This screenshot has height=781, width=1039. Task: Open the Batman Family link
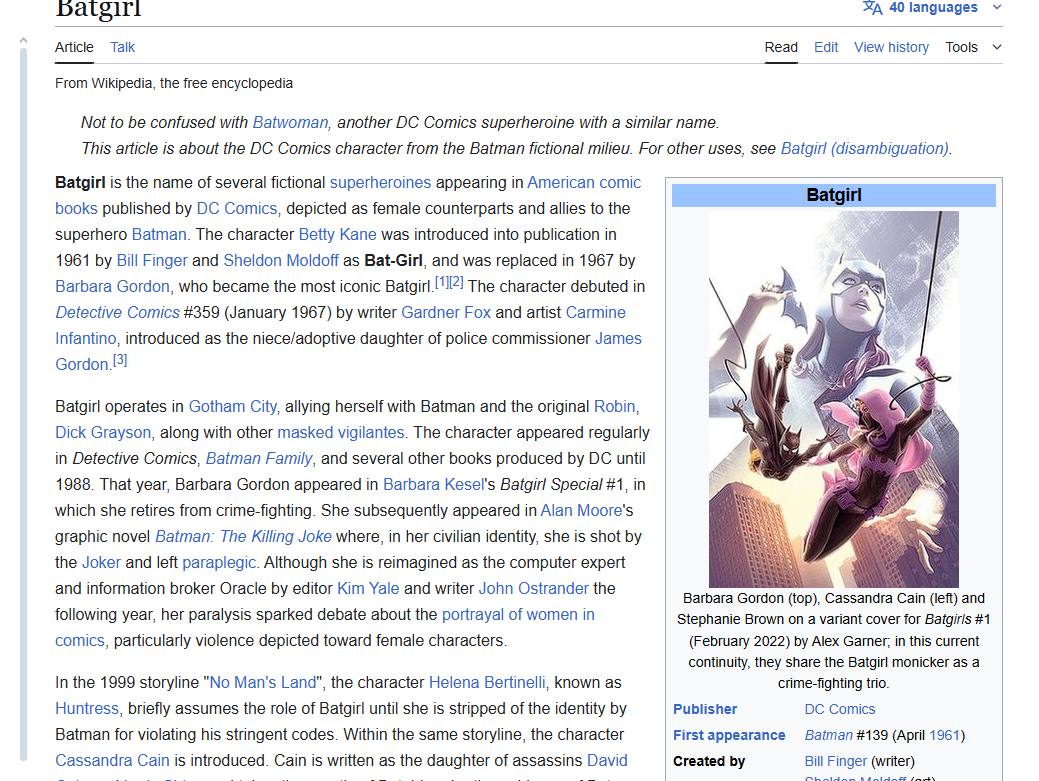point(258,458)
